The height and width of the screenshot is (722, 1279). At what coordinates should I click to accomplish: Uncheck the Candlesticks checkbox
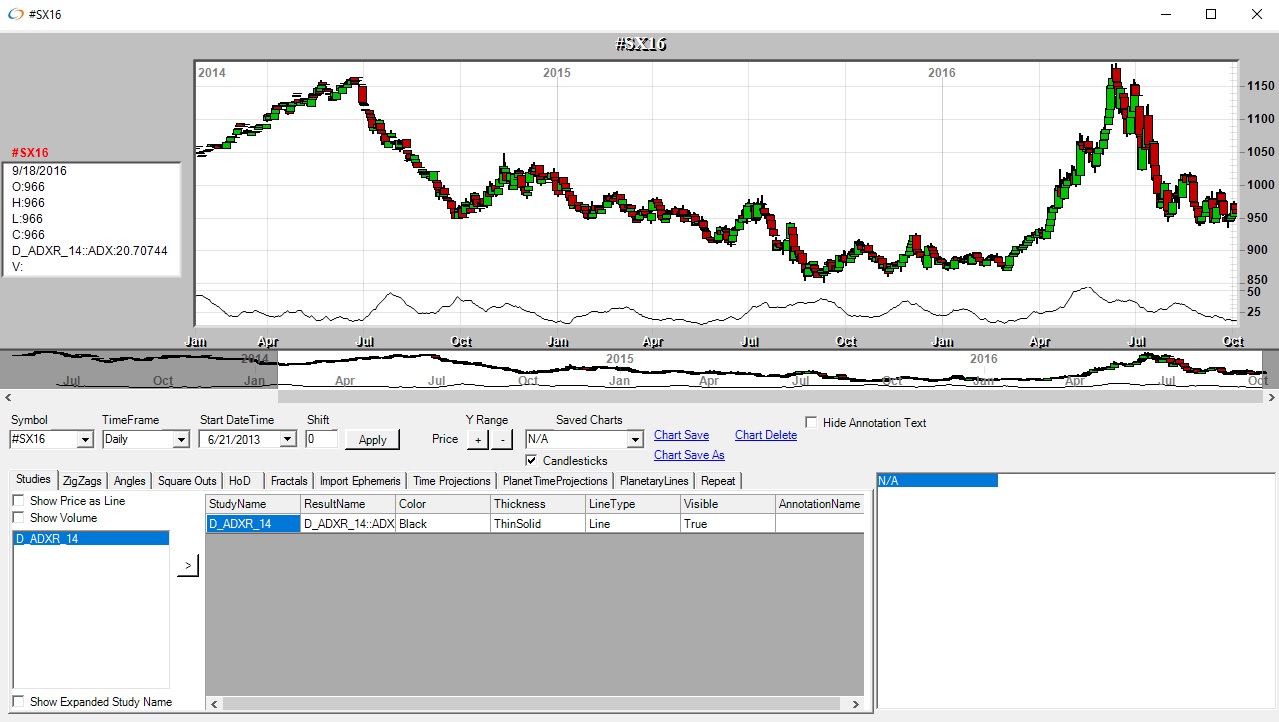532,461
